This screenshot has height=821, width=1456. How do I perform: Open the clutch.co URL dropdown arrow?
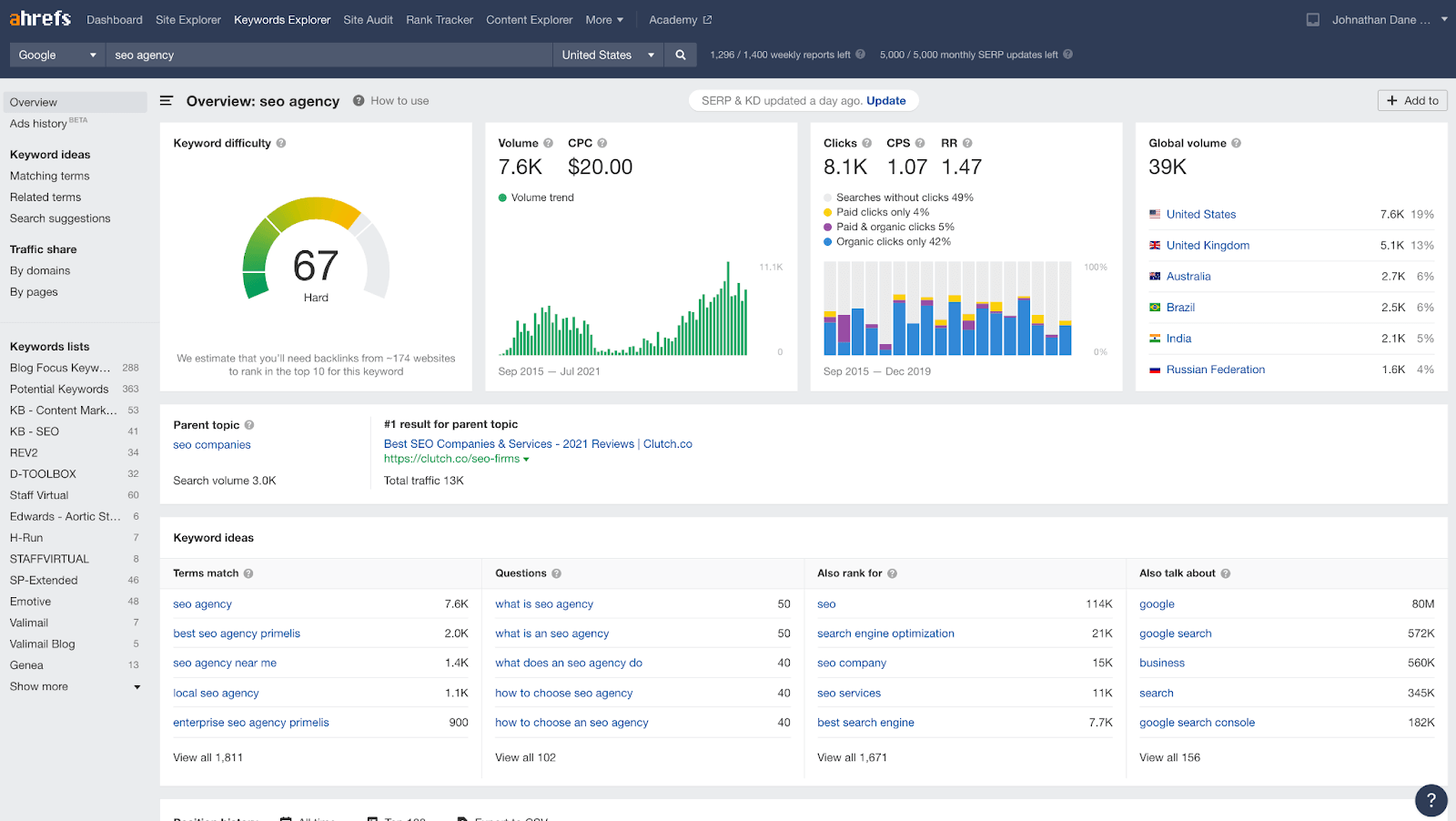(526, 460)
